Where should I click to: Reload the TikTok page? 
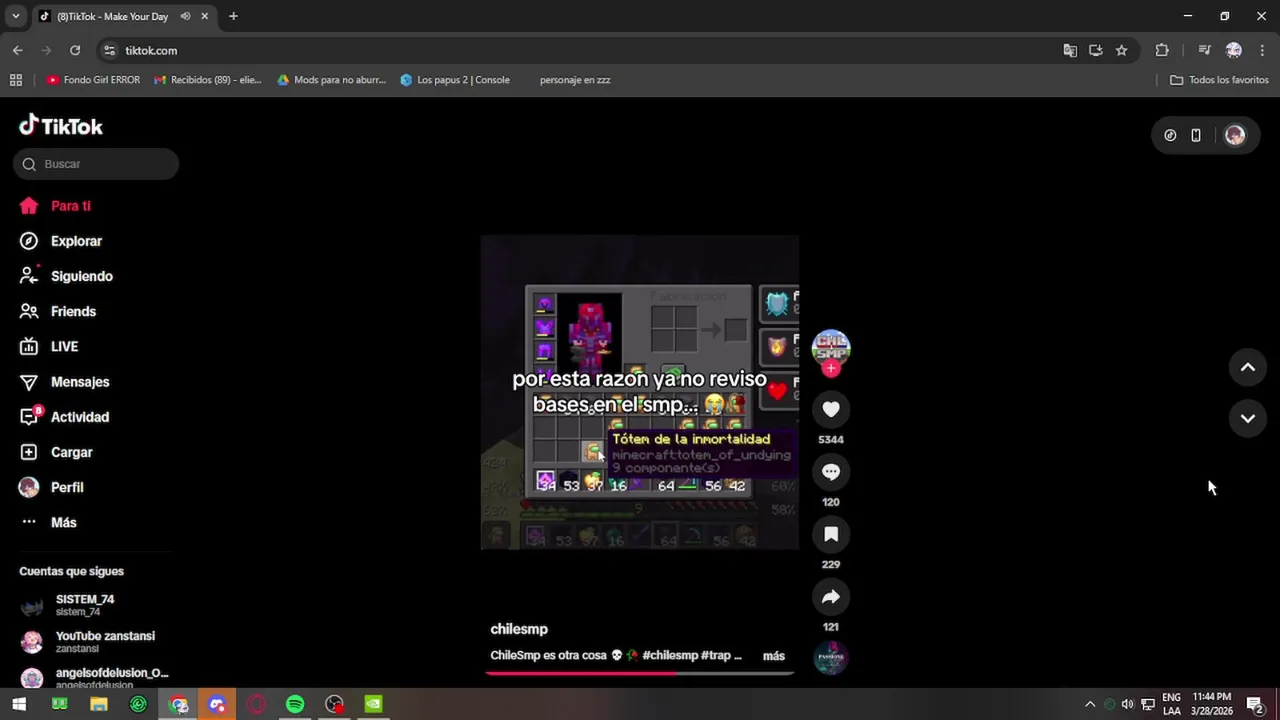point(75,50)
